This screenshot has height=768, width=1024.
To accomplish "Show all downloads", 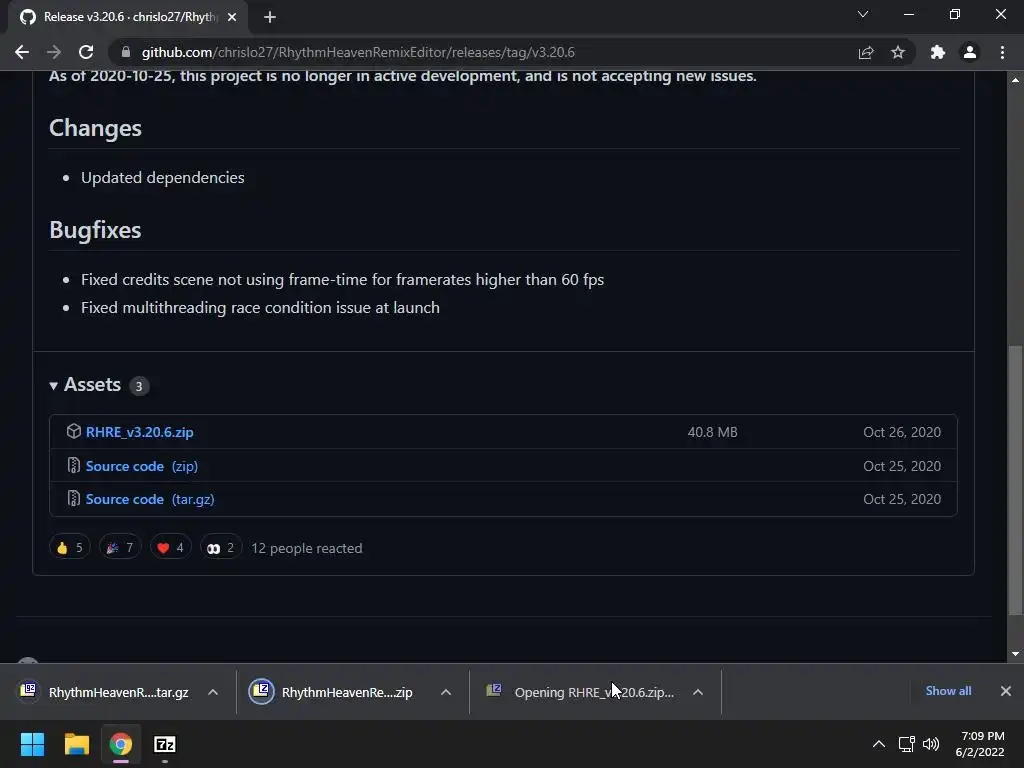I will pos(948,691).
